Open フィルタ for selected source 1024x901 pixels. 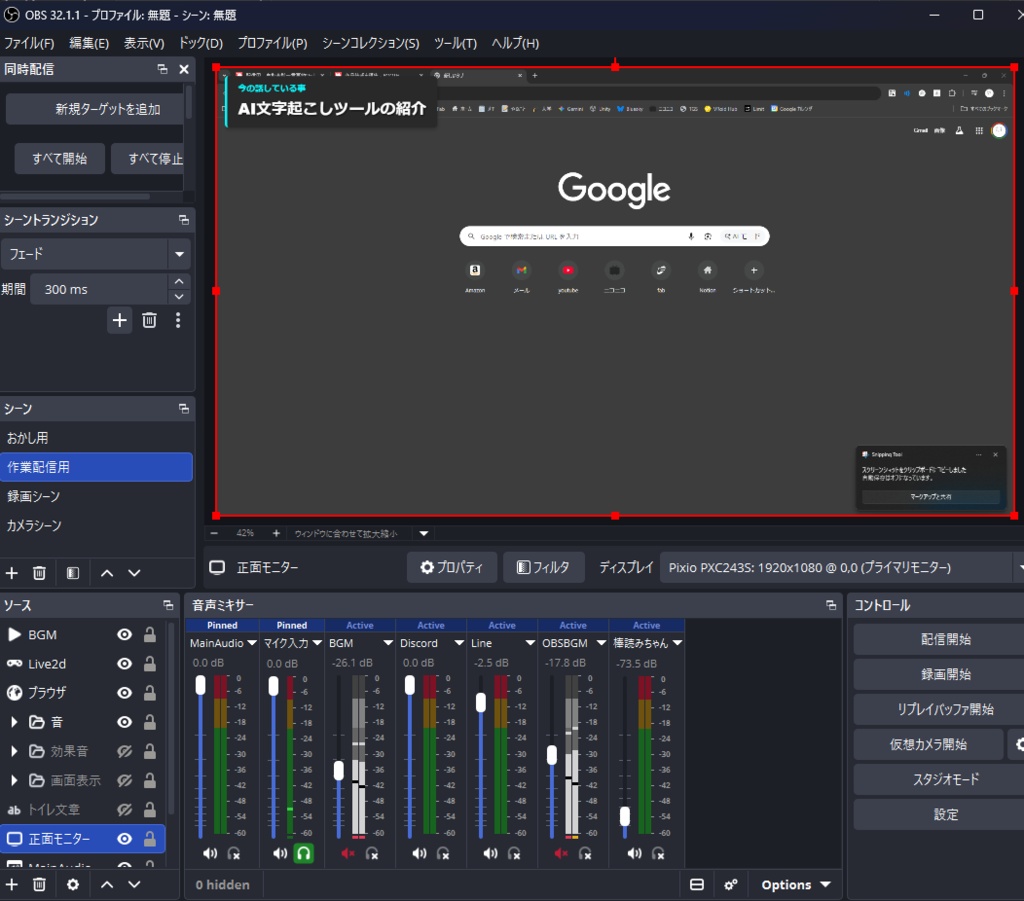pyautogui.click(x=543, y=567)
